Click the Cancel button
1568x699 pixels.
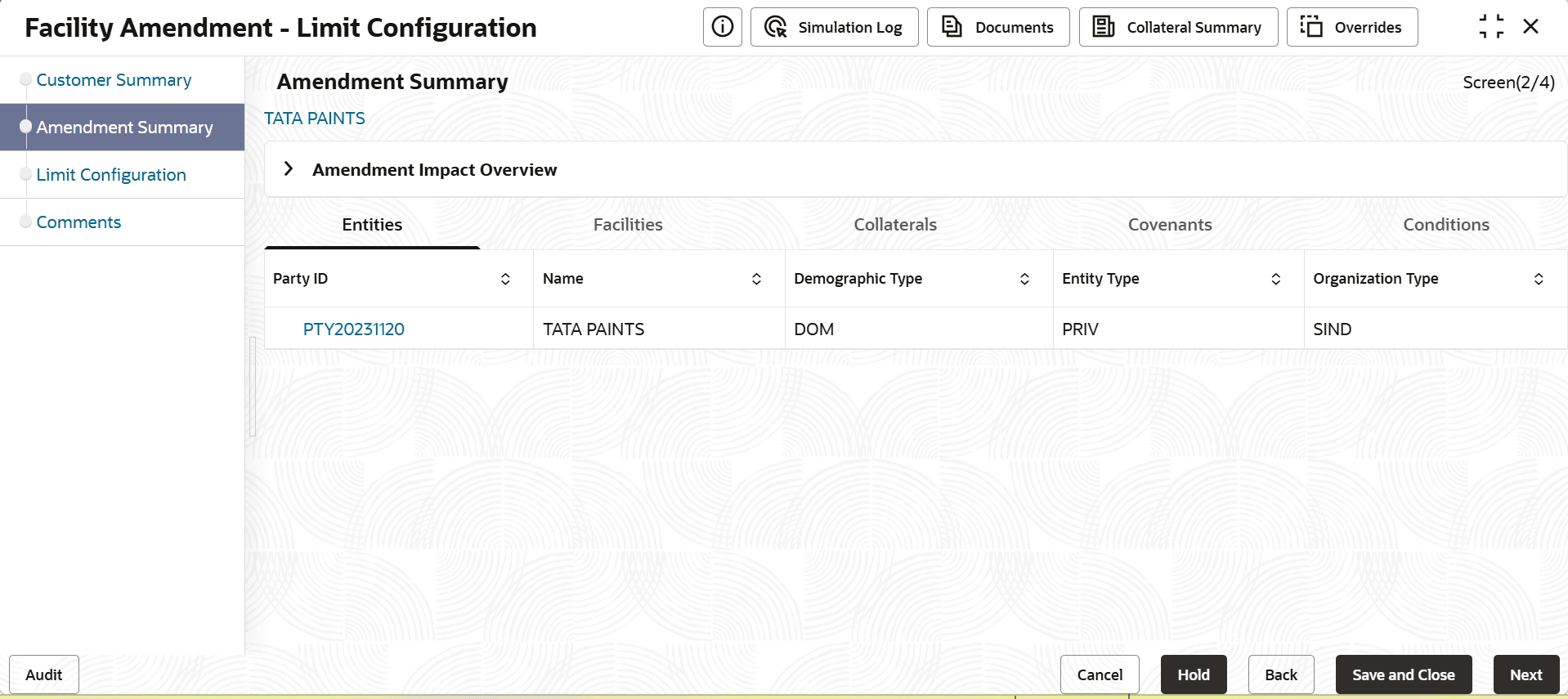point(1100,674)
